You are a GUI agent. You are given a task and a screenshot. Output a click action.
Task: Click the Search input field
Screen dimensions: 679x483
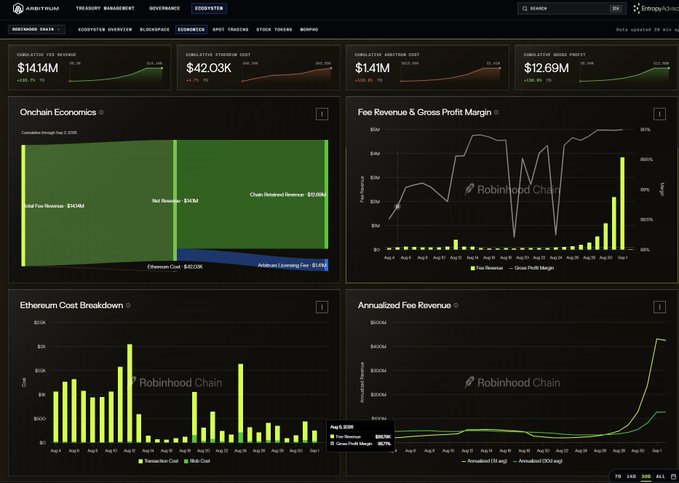coord(572,8)
